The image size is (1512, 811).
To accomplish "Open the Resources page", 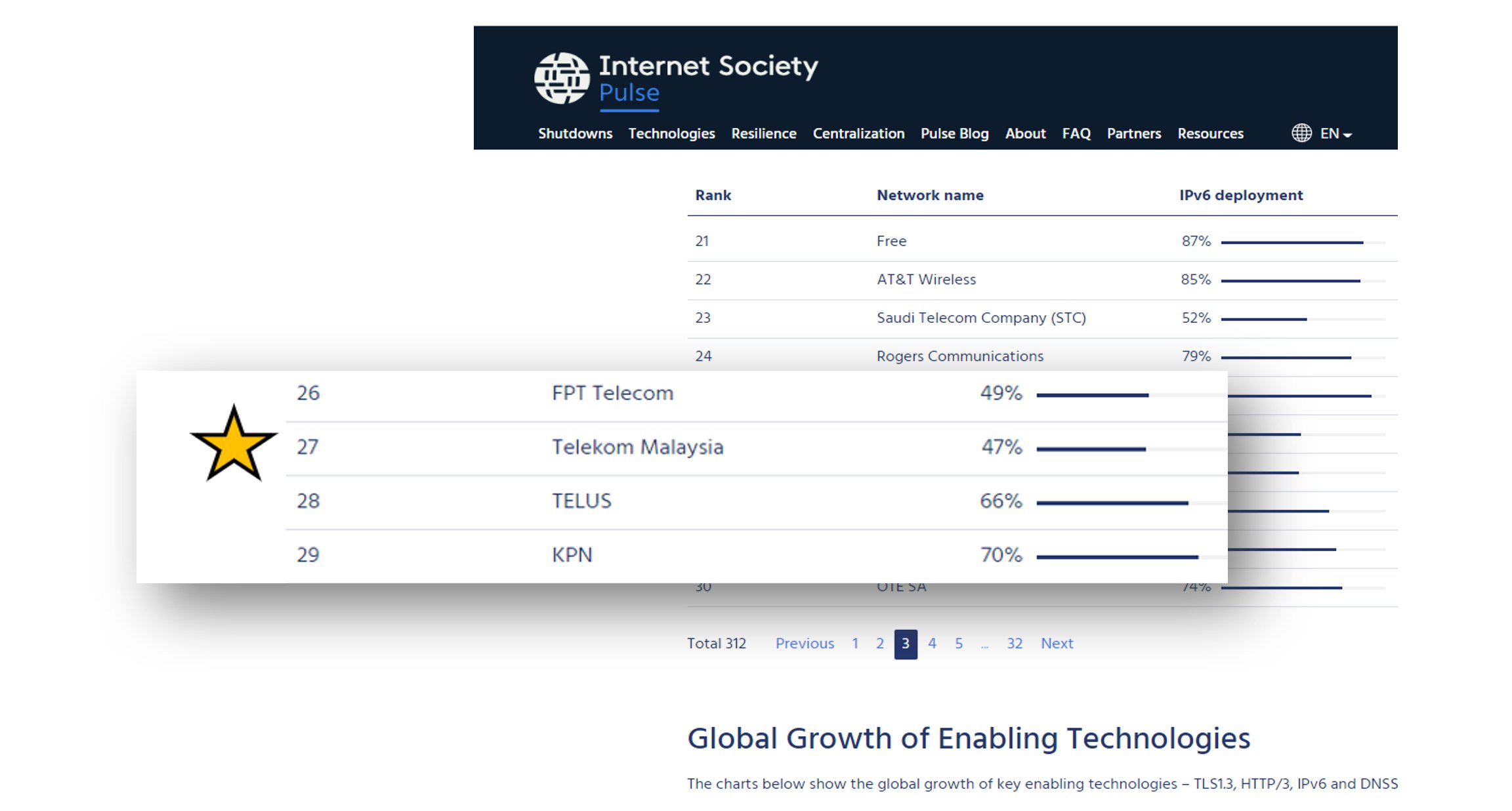I will tap(1209, 133).
